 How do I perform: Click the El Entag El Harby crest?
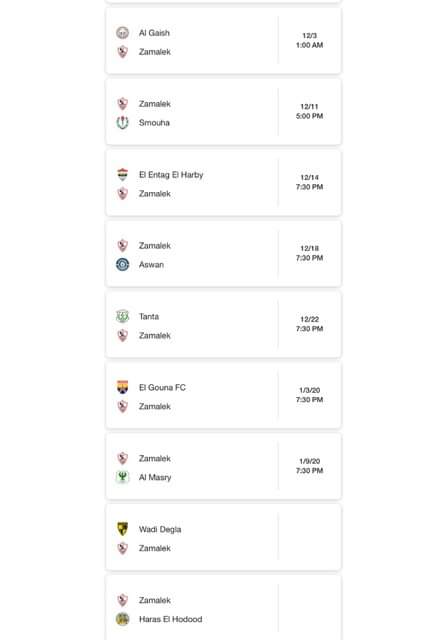(x=122, y=174)
